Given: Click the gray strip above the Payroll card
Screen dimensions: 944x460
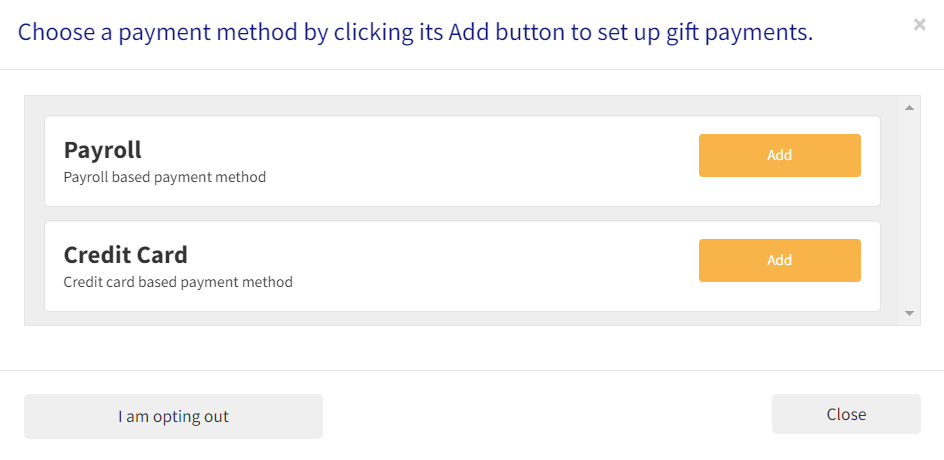Looking at the screenshot, I should [462, 106].
